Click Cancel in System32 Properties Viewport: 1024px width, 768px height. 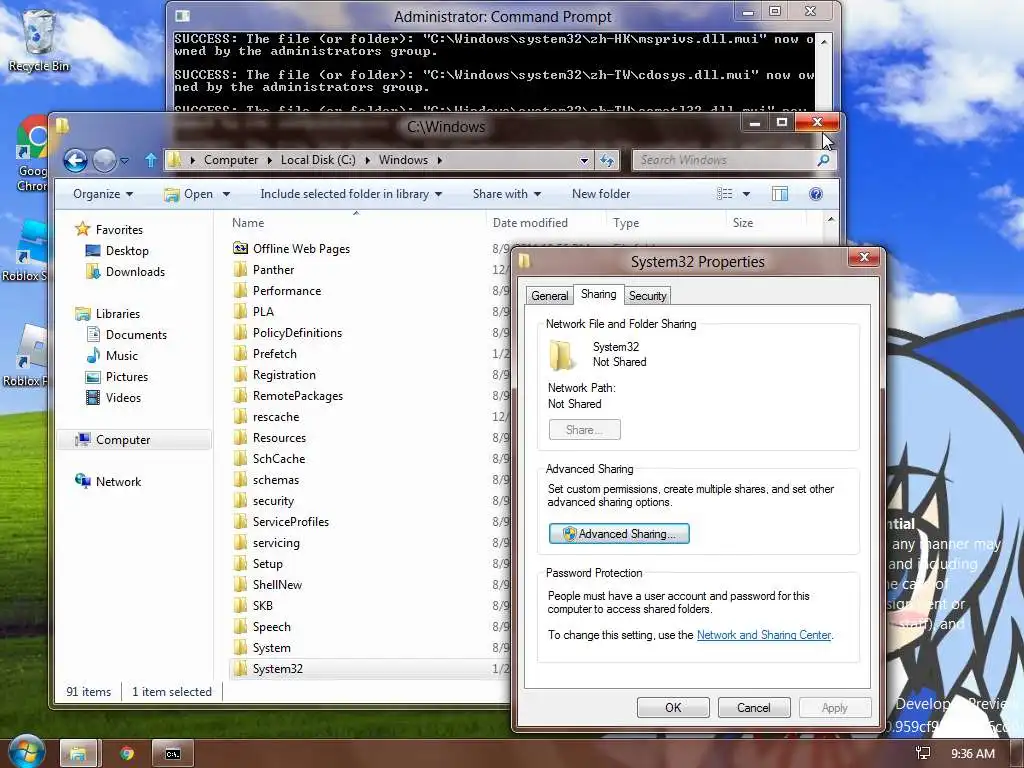754,707
